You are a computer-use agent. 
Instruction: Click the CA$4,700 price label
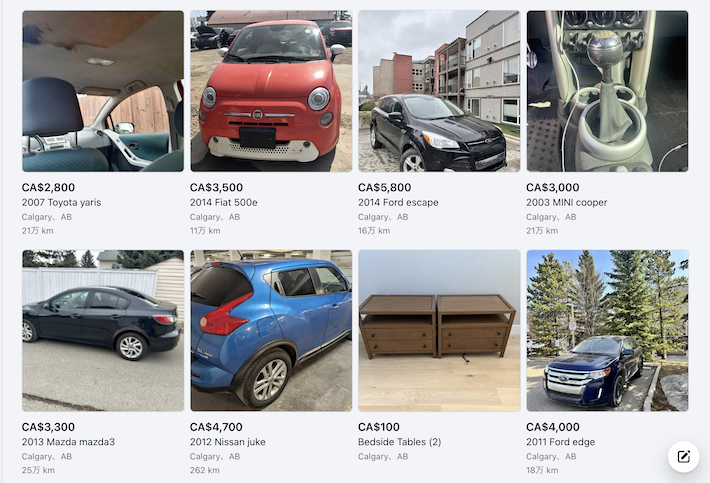coord(216,427)
